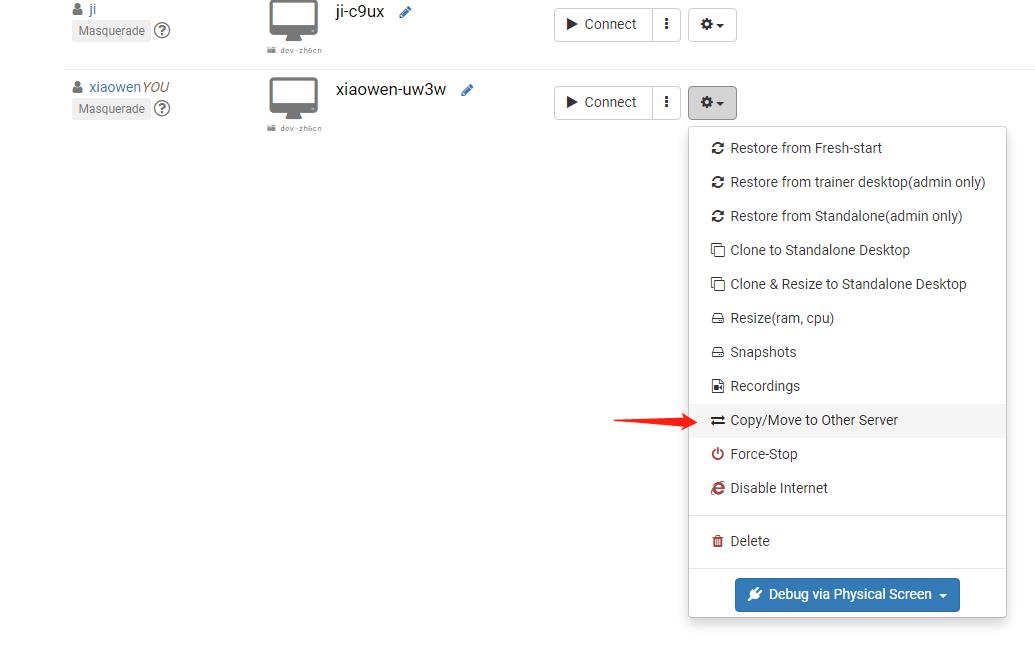
Task: Close the gear settings dropdown for xiaowen-uw3w
Action: pos(712,102)
